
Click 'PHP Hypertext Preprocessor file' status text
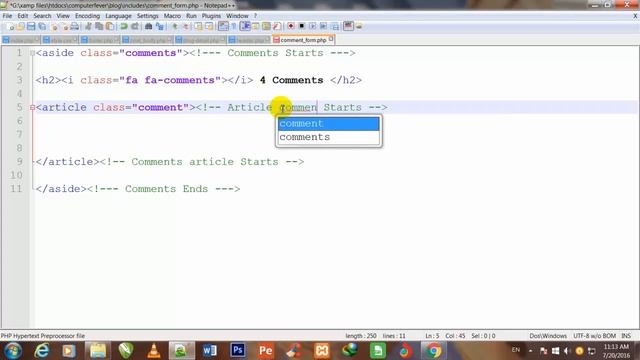point(43,336)
